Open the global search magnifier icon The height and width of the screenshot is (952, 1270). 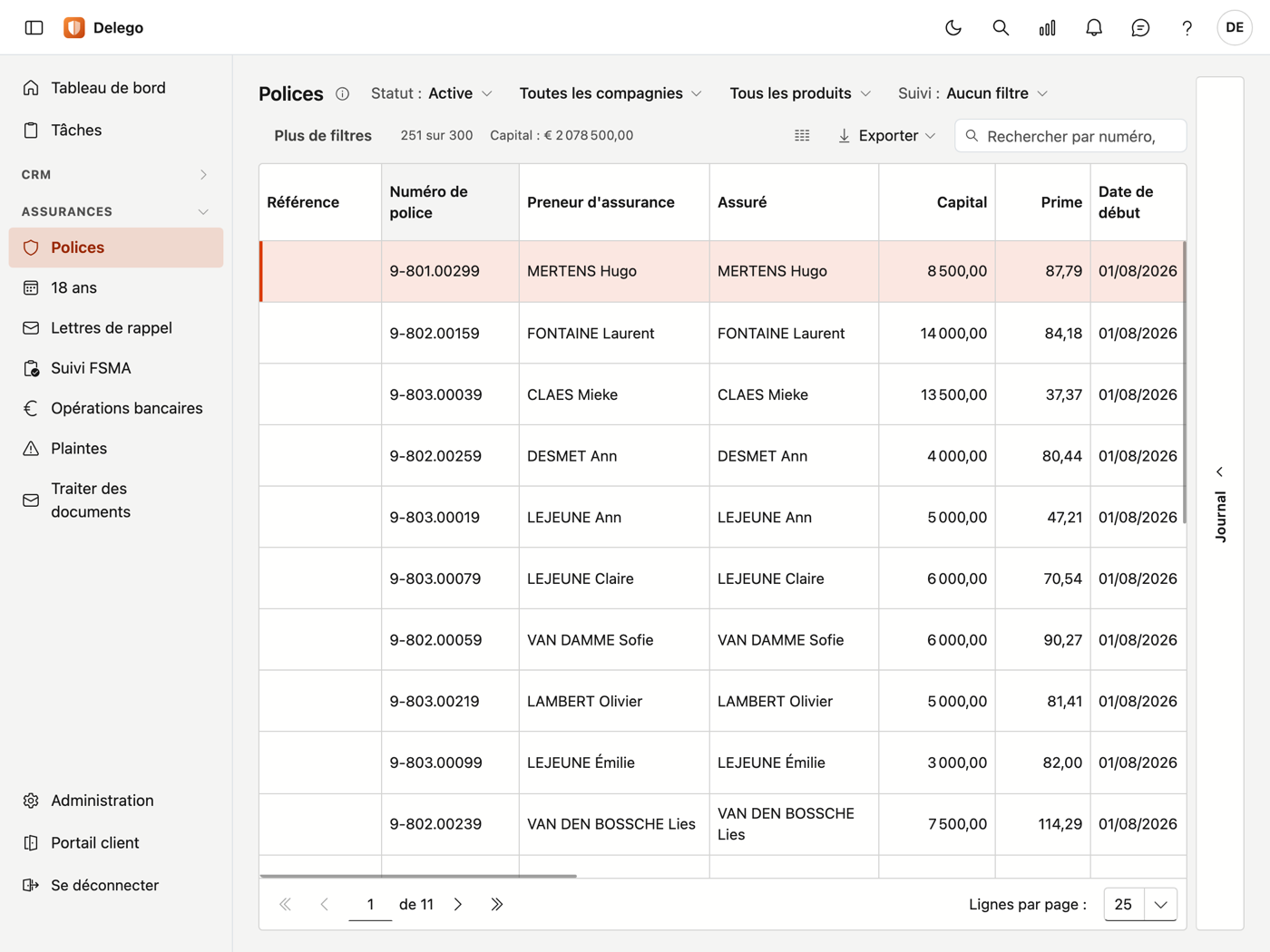coord(1001,28)
